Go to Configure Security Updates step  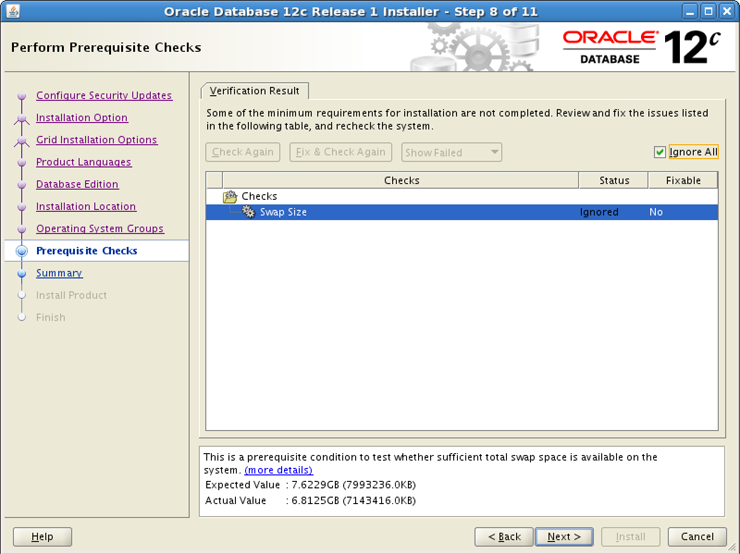104,95
